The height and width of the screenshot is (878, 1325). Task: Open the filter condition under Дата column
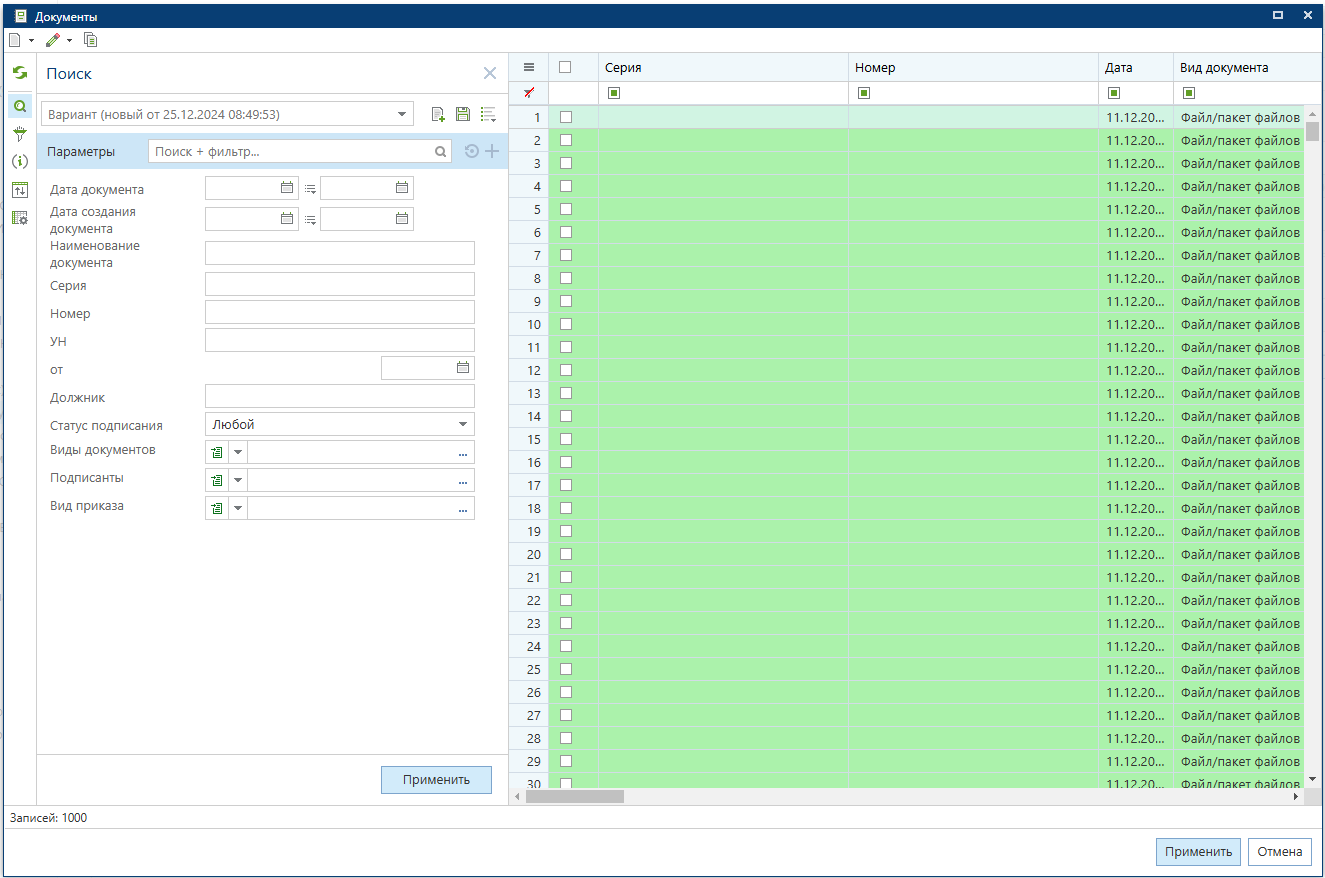(x=1114, y=93)
